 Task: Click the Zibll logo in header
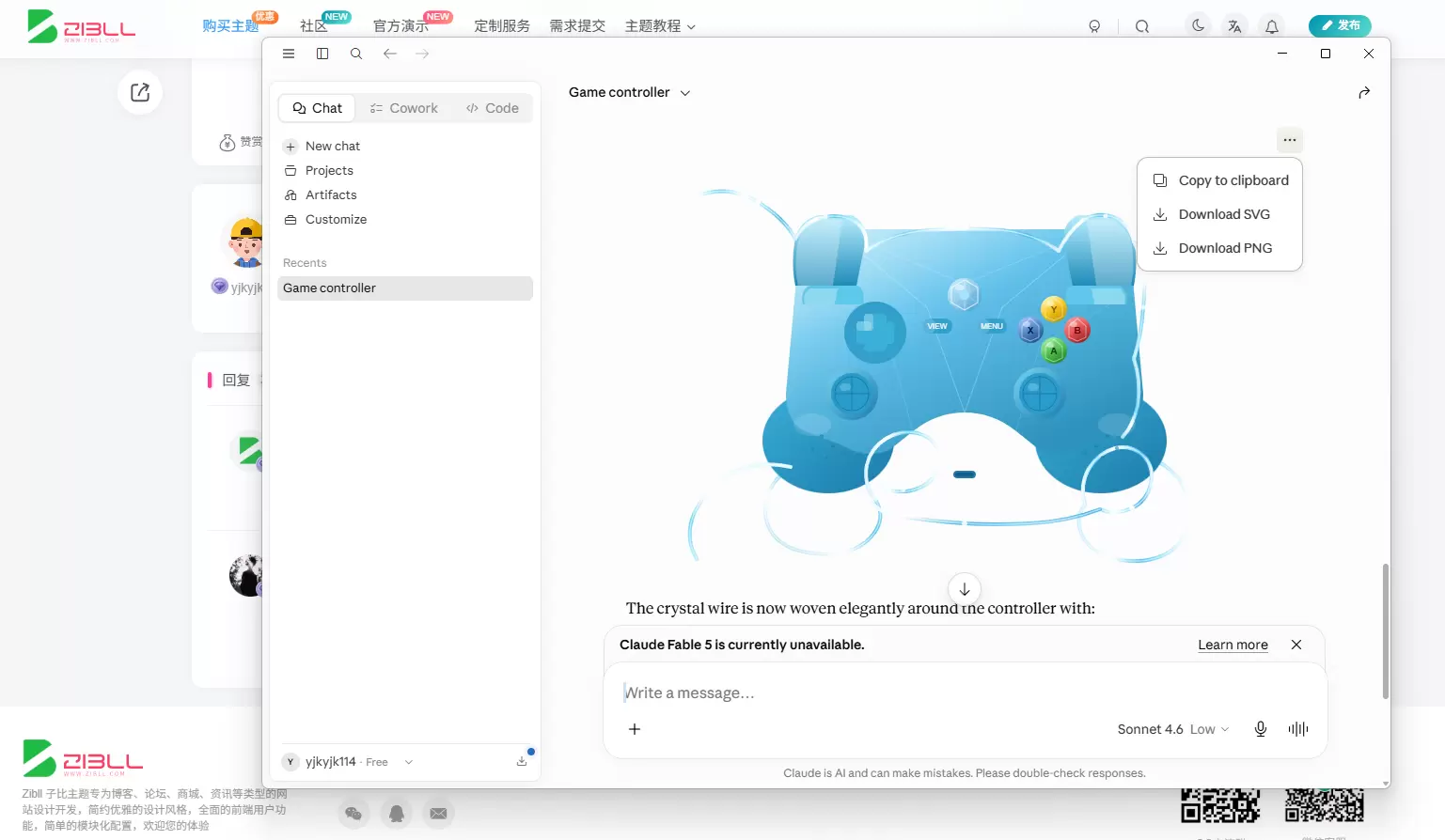pos(81,26)
